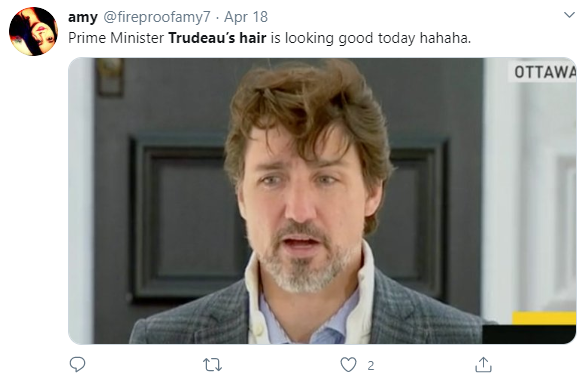Click the reply speech bubble icon

point(78,364)
